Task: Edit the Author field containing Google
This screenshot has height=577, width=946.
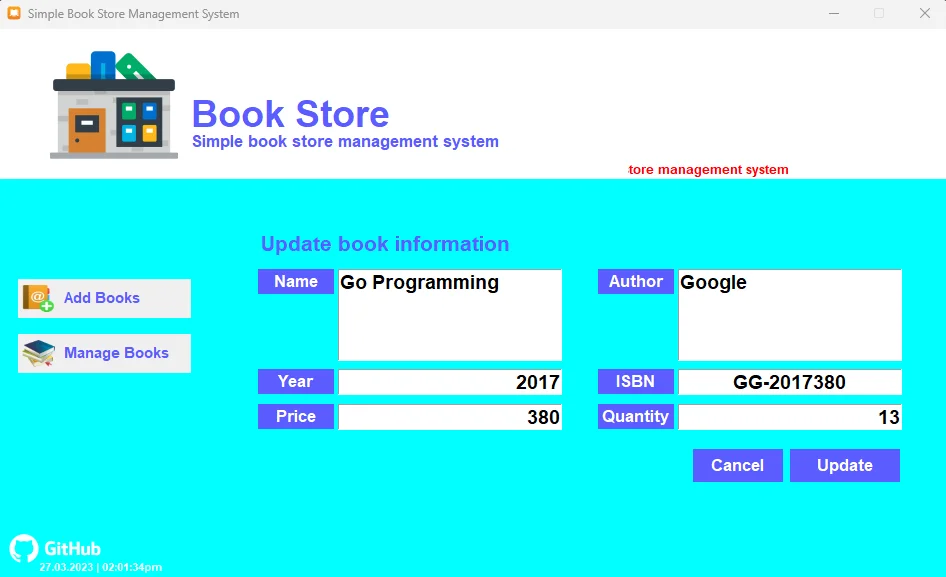Action: 790,315
